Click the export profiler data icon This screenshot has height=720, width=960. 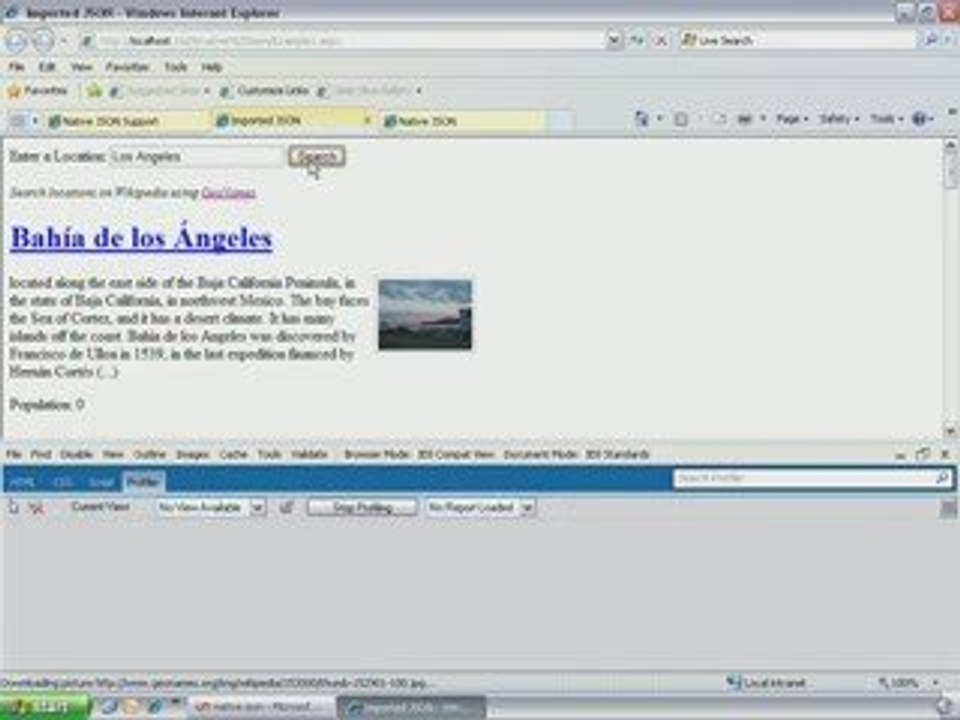(287, 507)
